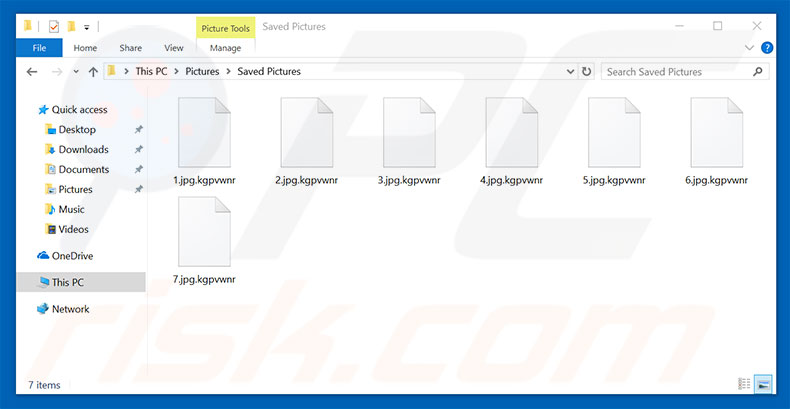Click the Back navigation arrow
The height and width of the screenshot is (409, 790).
click(32, 72)
